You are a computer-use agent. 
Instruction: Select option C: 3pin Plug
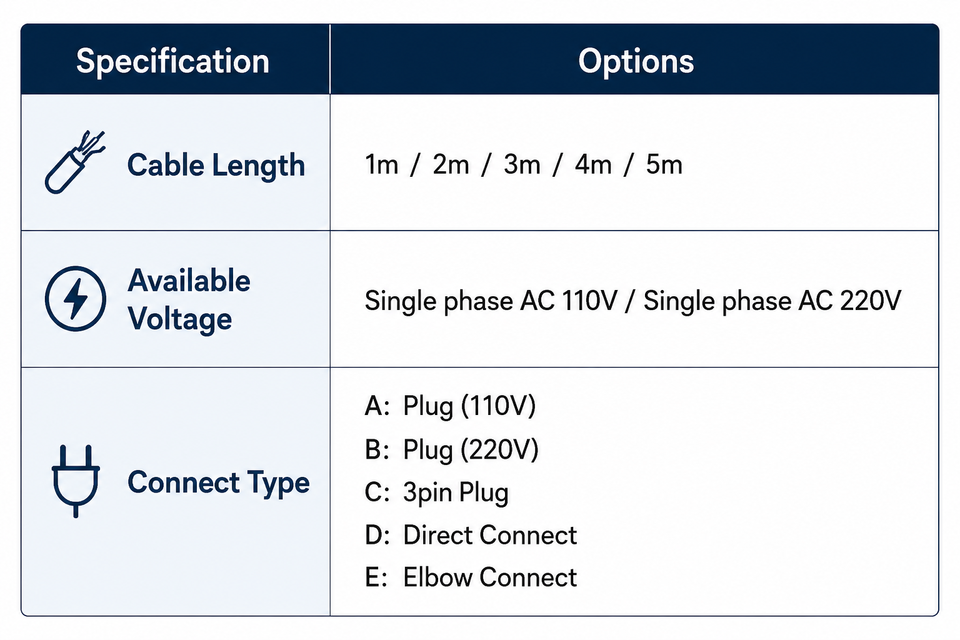coord(437,492)
